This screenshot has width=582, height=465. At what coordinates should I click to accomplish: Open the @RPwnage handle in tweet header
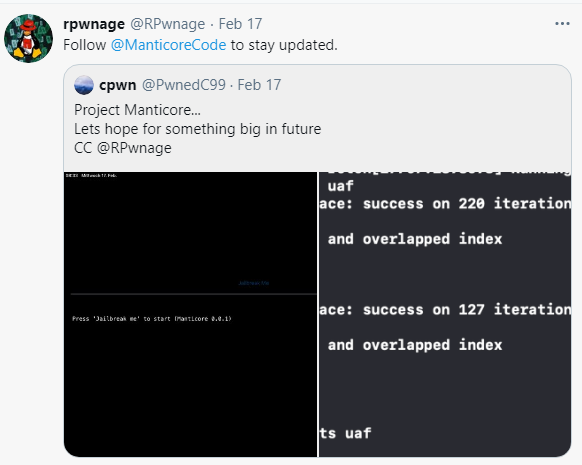coord(167,24)
